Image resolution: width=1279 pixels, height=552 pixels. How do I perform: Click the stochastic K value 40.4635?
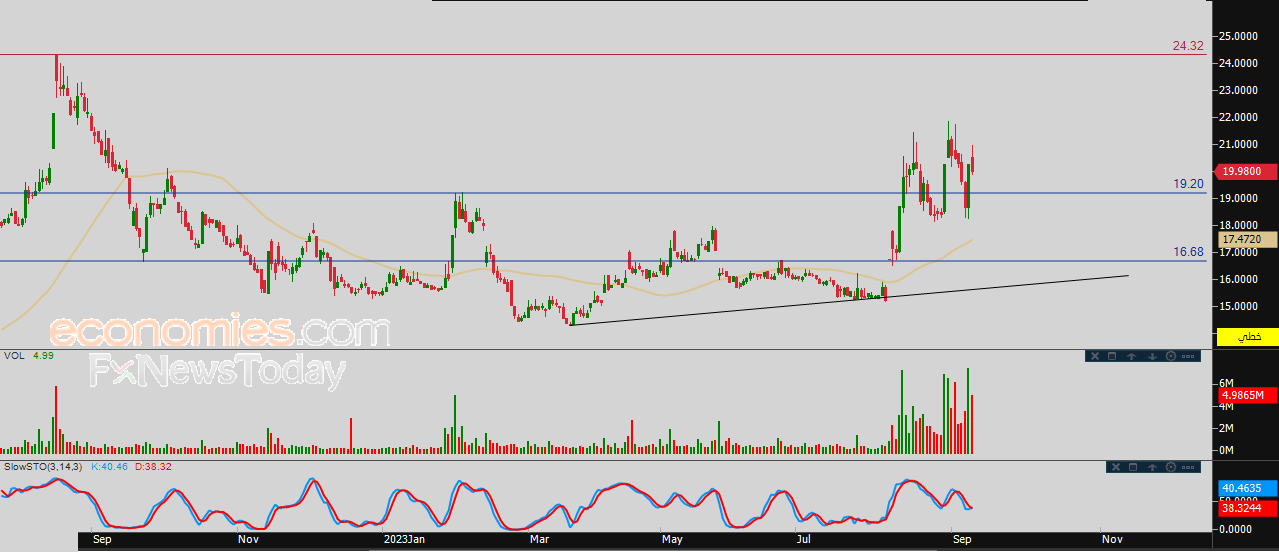(1248, 489)
